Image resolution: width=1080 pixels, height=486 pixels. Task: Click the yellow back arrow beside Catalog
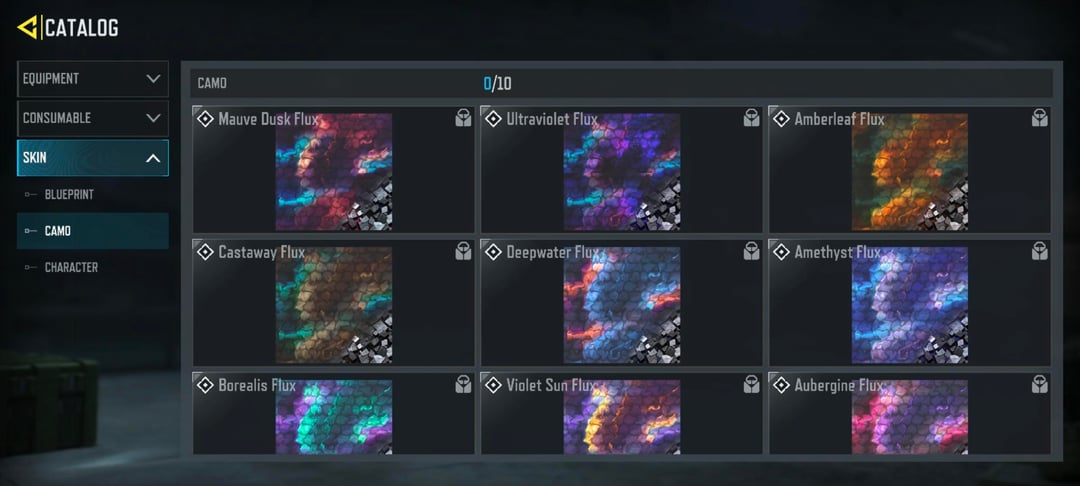pos(28,28)
